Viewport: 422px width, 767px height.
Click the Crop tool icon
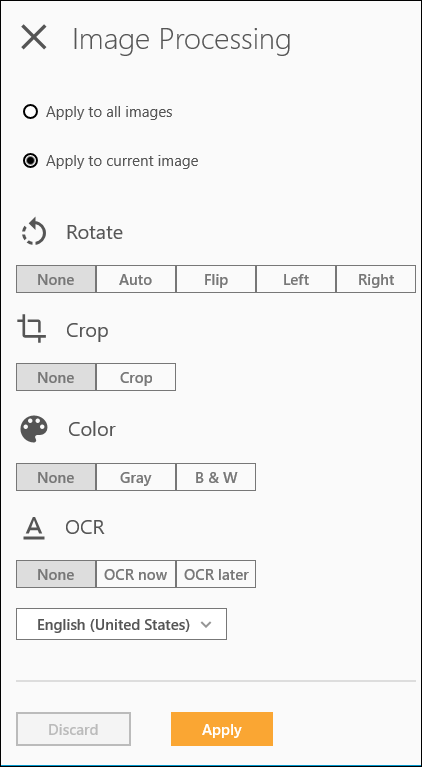[x=32, y=329]
